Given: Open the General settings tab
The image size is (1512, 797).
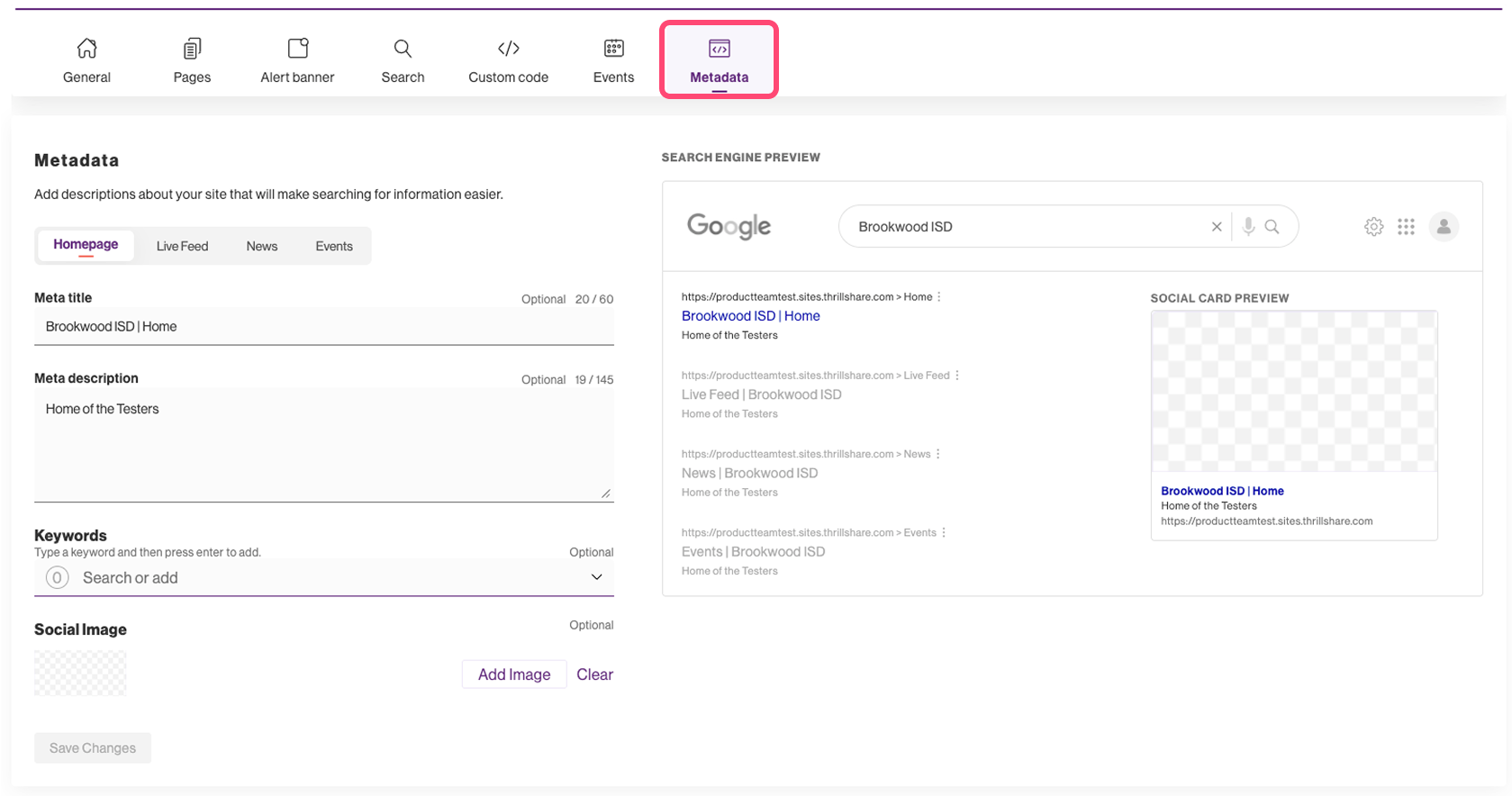Looking at the screenshot, I should 86,61.
